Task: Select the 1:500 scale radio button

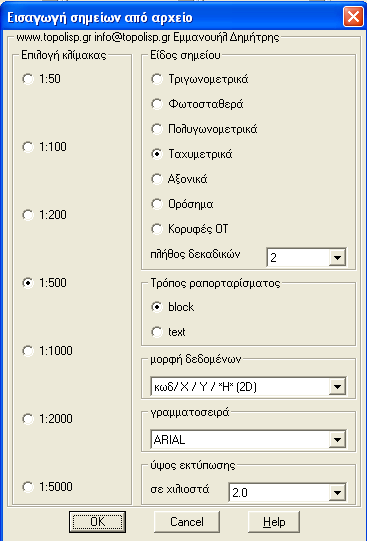Action: [28, 283]
